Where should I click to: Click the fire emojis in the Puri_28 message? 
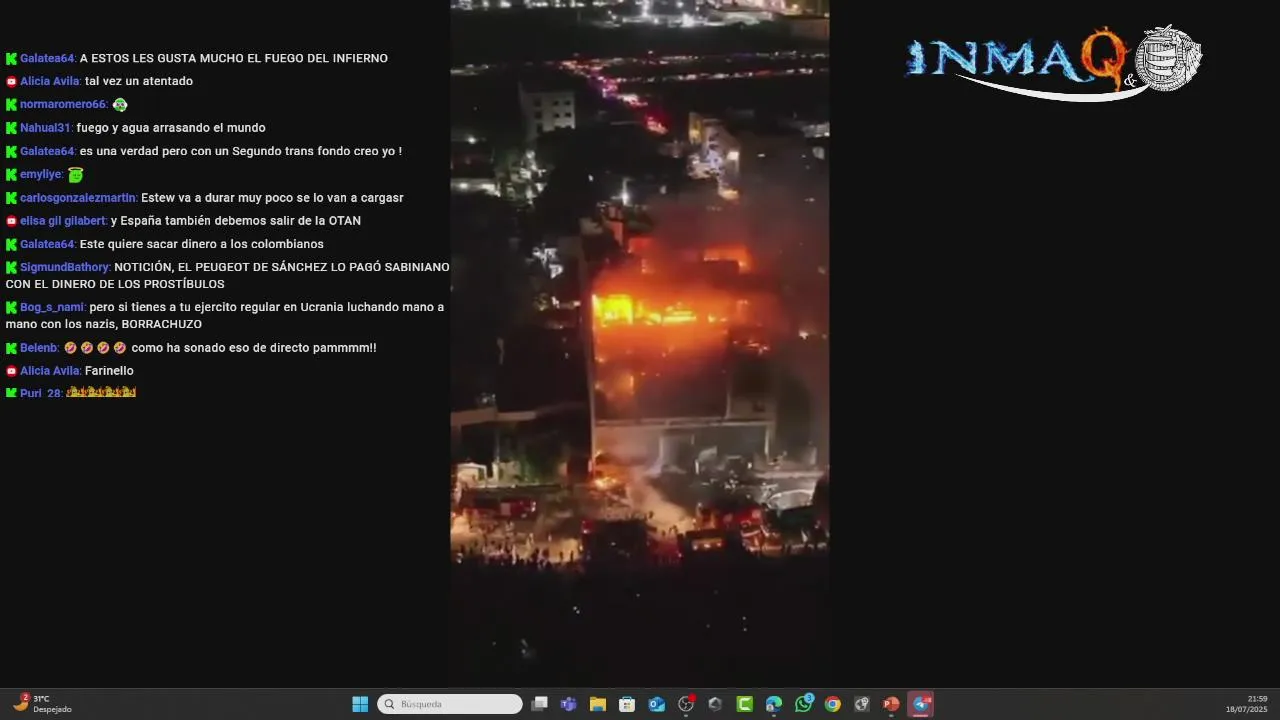click(101, 393)
